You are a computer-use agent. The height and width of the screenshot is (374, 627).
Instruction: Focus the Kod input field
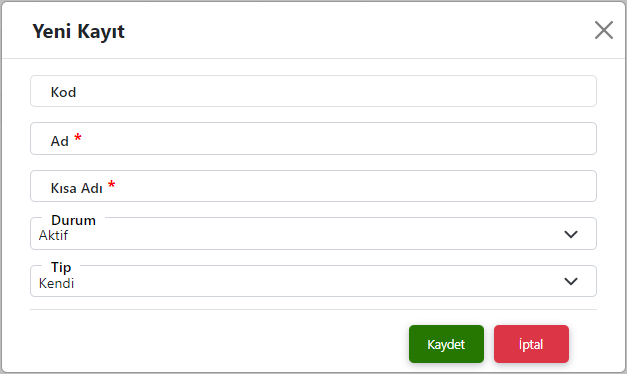pyautogui.click(x=314, y=91)
